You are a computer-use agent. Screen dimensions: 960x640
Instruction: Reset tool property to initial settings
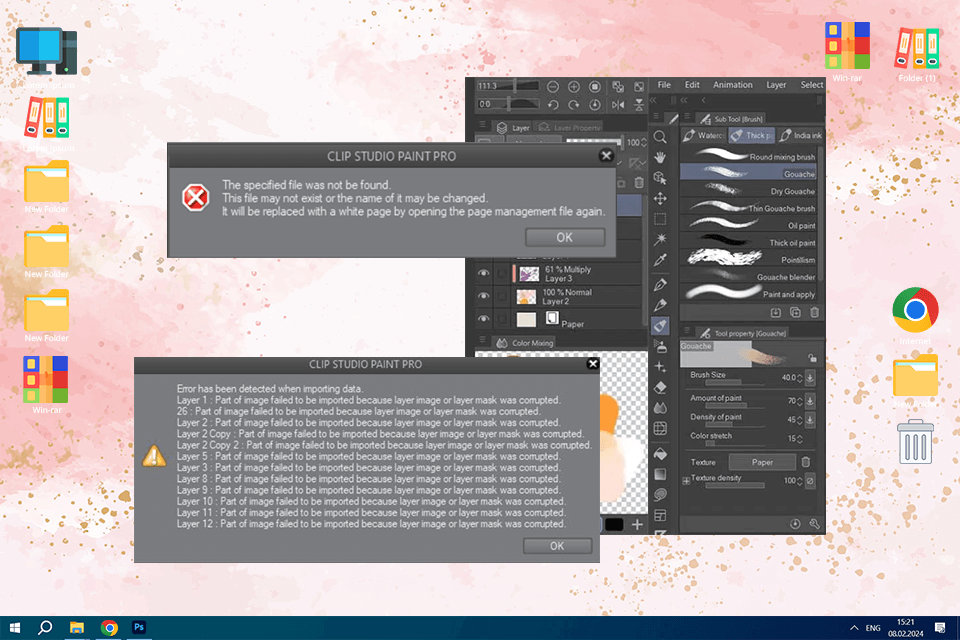pyautogui.click(x=795, y=524)
